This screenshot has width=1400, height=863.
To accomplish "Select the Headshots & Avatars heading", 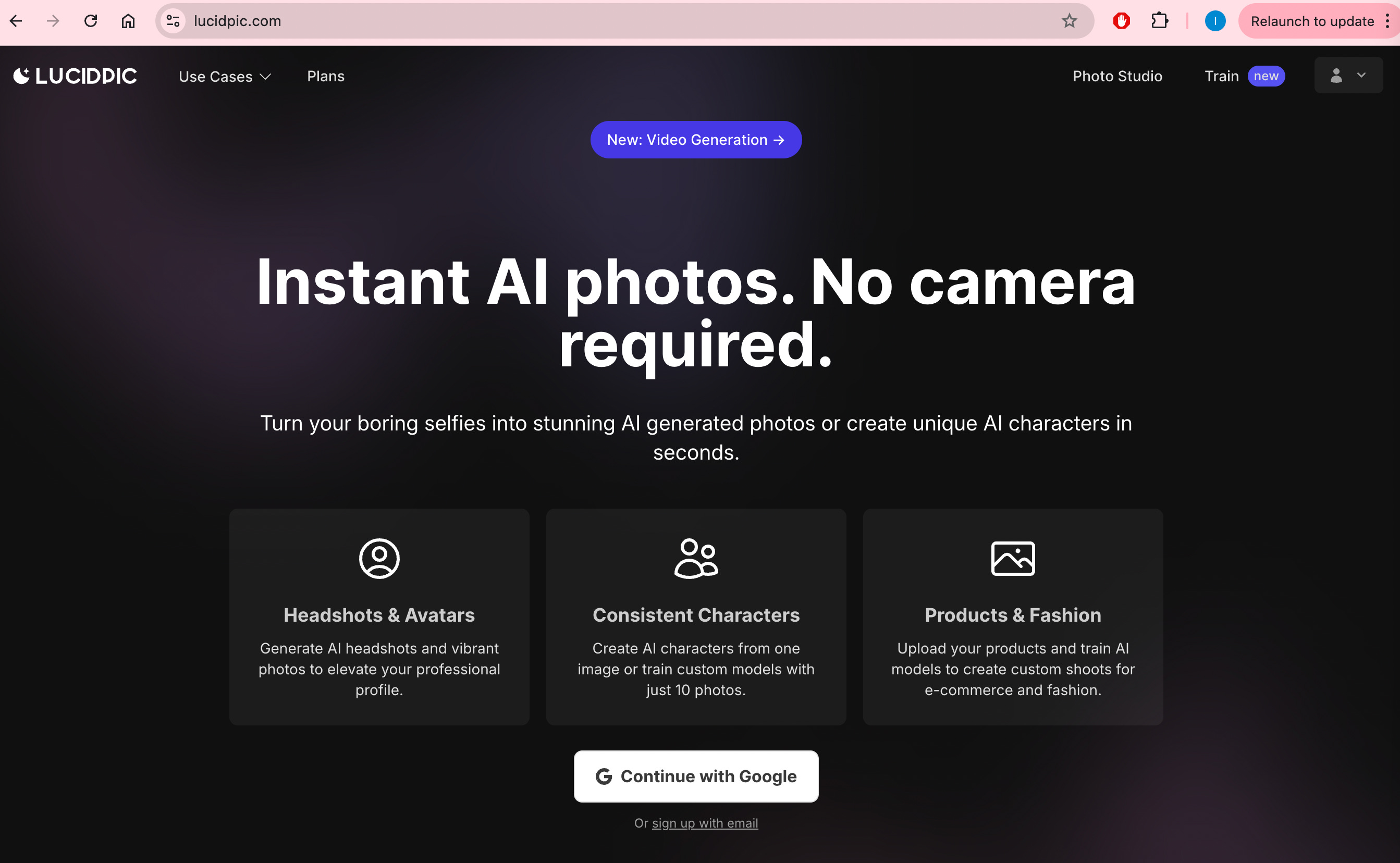I will coord(379,615).
